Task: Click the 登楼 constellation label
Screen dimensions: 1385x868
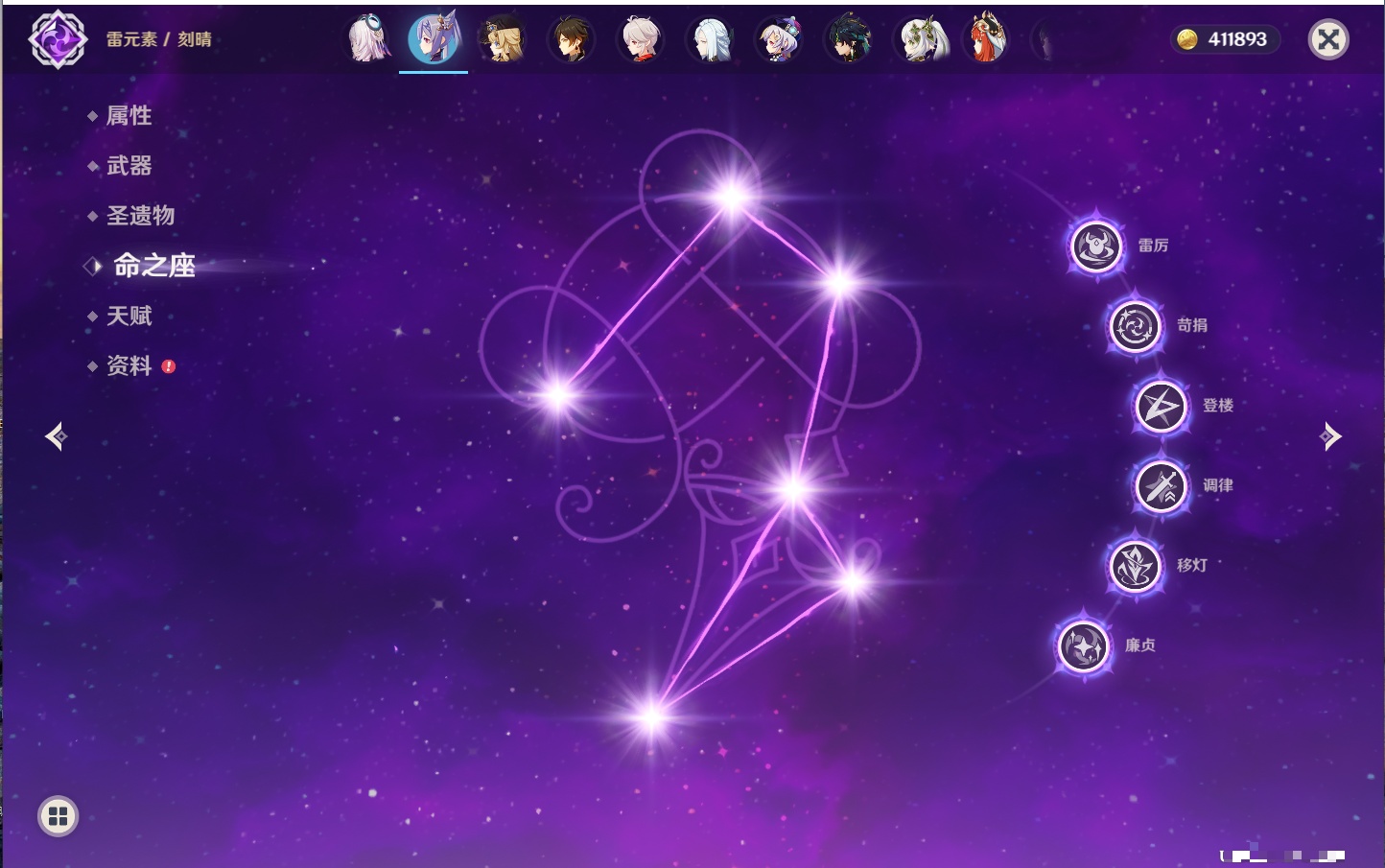Action: [1218, 406]
